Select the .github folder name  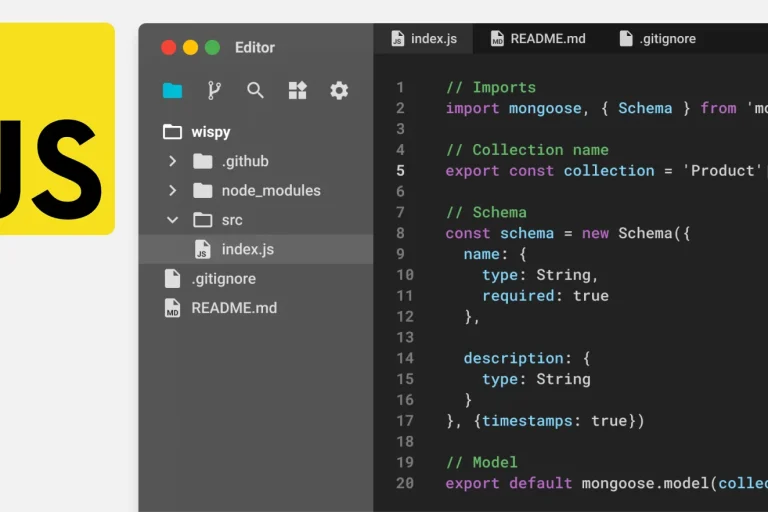245,161
